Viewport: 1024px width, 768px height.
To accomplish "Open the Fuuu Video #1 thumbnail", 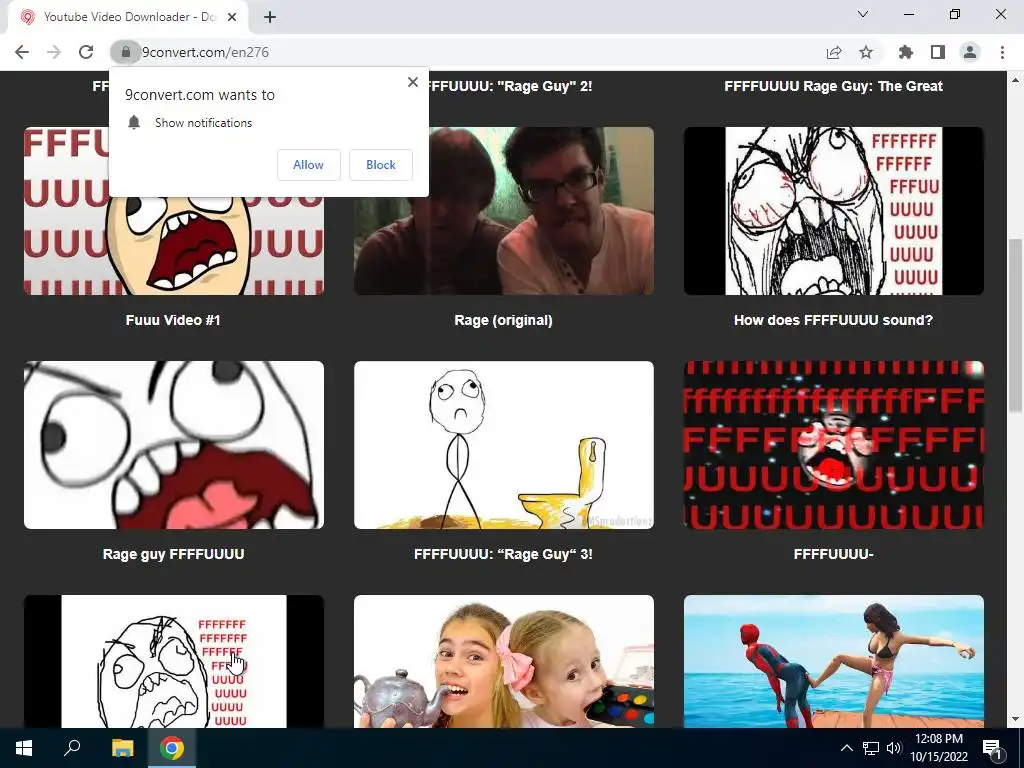I will tap(174, 211).
